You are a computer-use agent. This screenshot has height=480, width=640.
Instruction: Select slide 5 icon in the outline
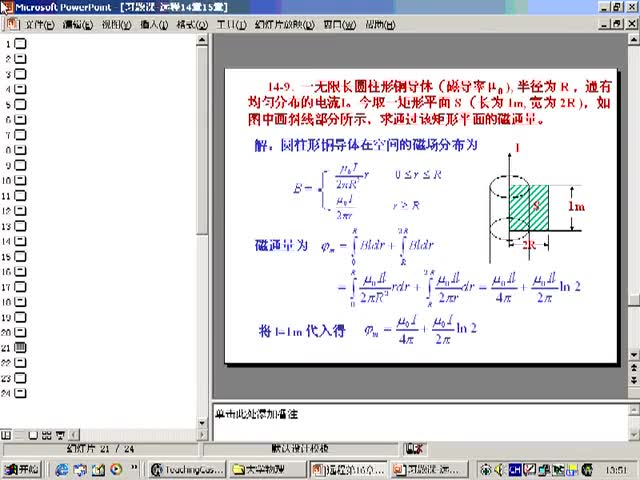pos(20,104)
